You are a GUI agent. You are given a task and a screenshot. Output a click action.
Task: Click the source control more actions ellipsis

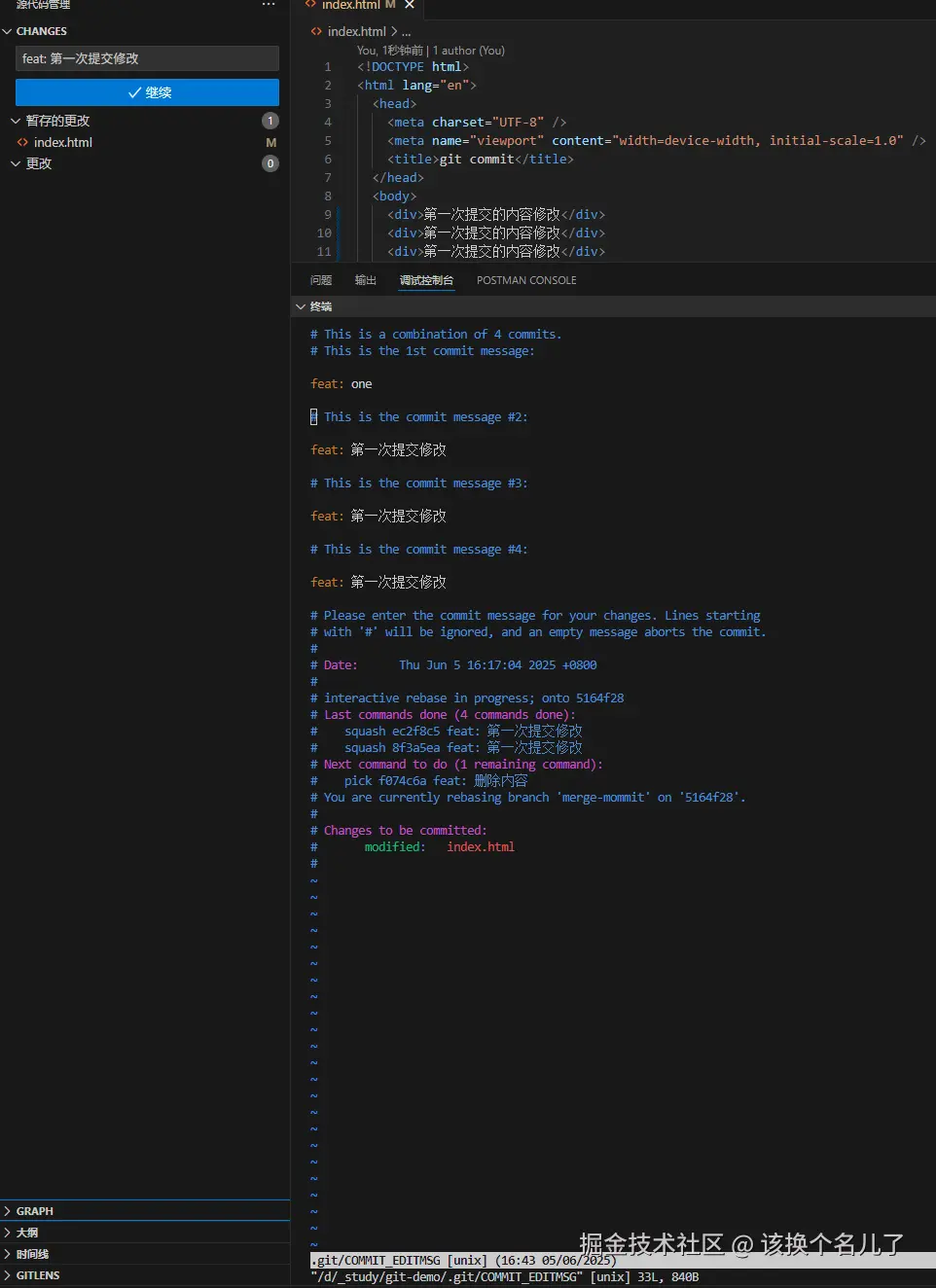point(269,5)
